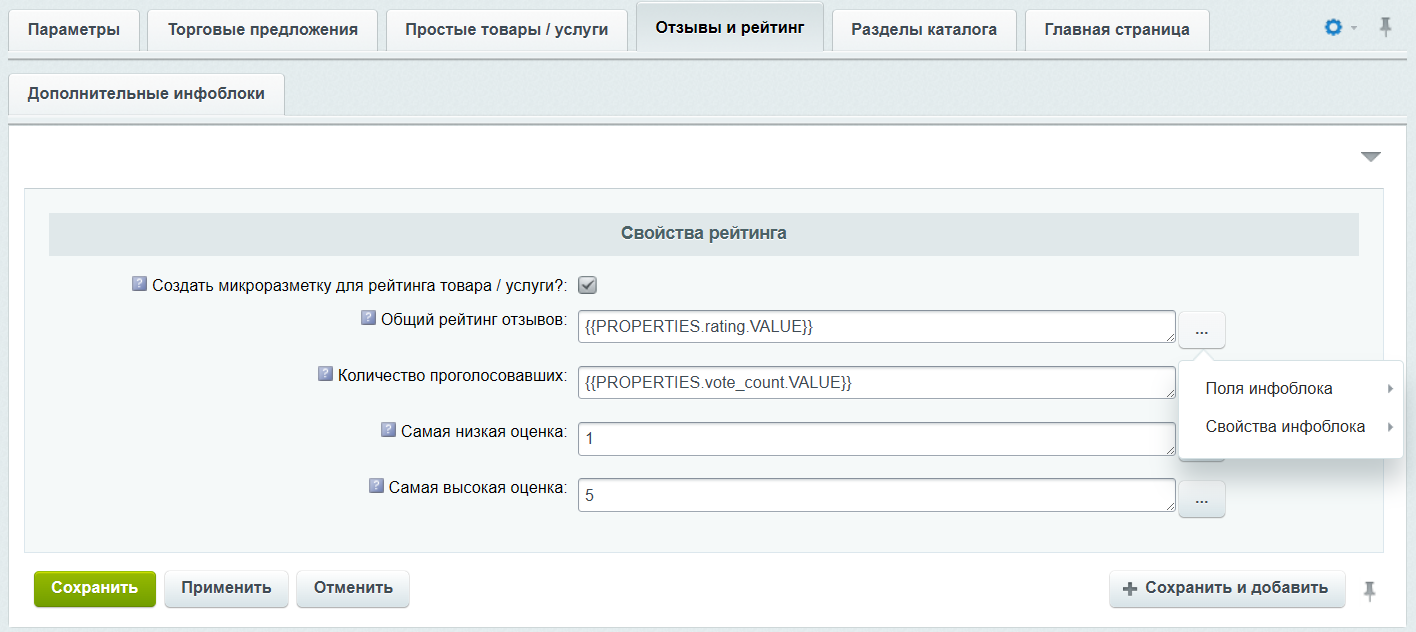Click the Количество проголосовавших input field
This screenshot has width=1416, height=632.
(877, 382)
